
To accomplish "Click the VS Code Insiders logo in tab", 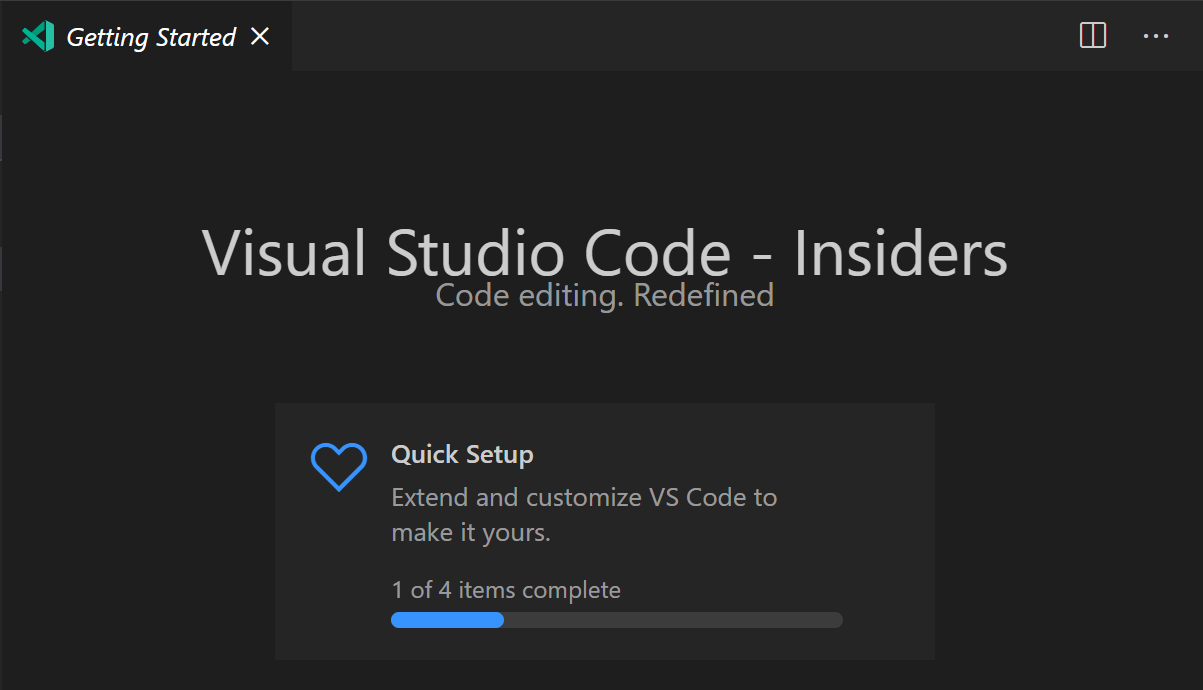I will click(x=38, y=37).
